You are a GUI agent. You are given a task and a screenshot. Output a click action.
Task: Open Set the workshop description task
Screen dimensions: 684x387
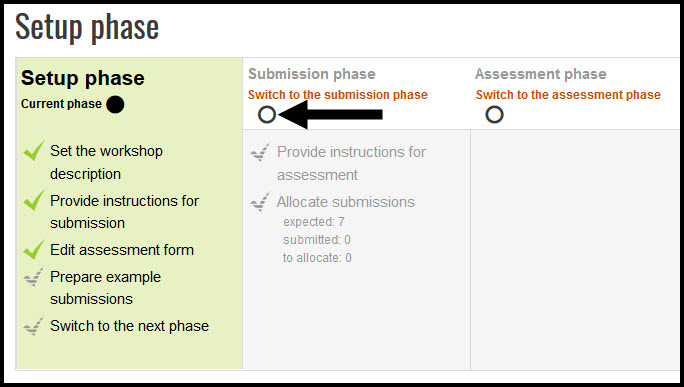tap(106, 162)
